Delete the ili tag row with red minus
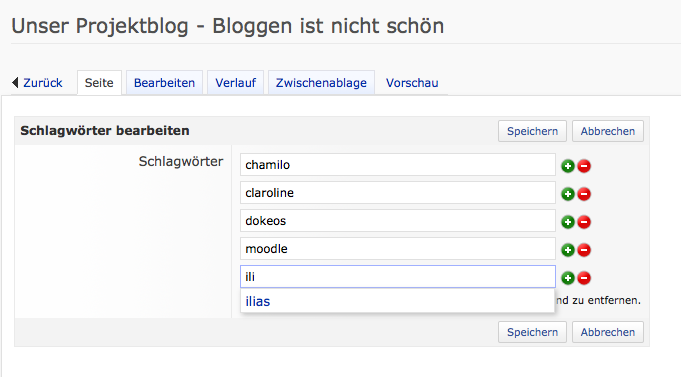Image resolution: width=681 pixels, height=377 pixels. tap(584, 278)
